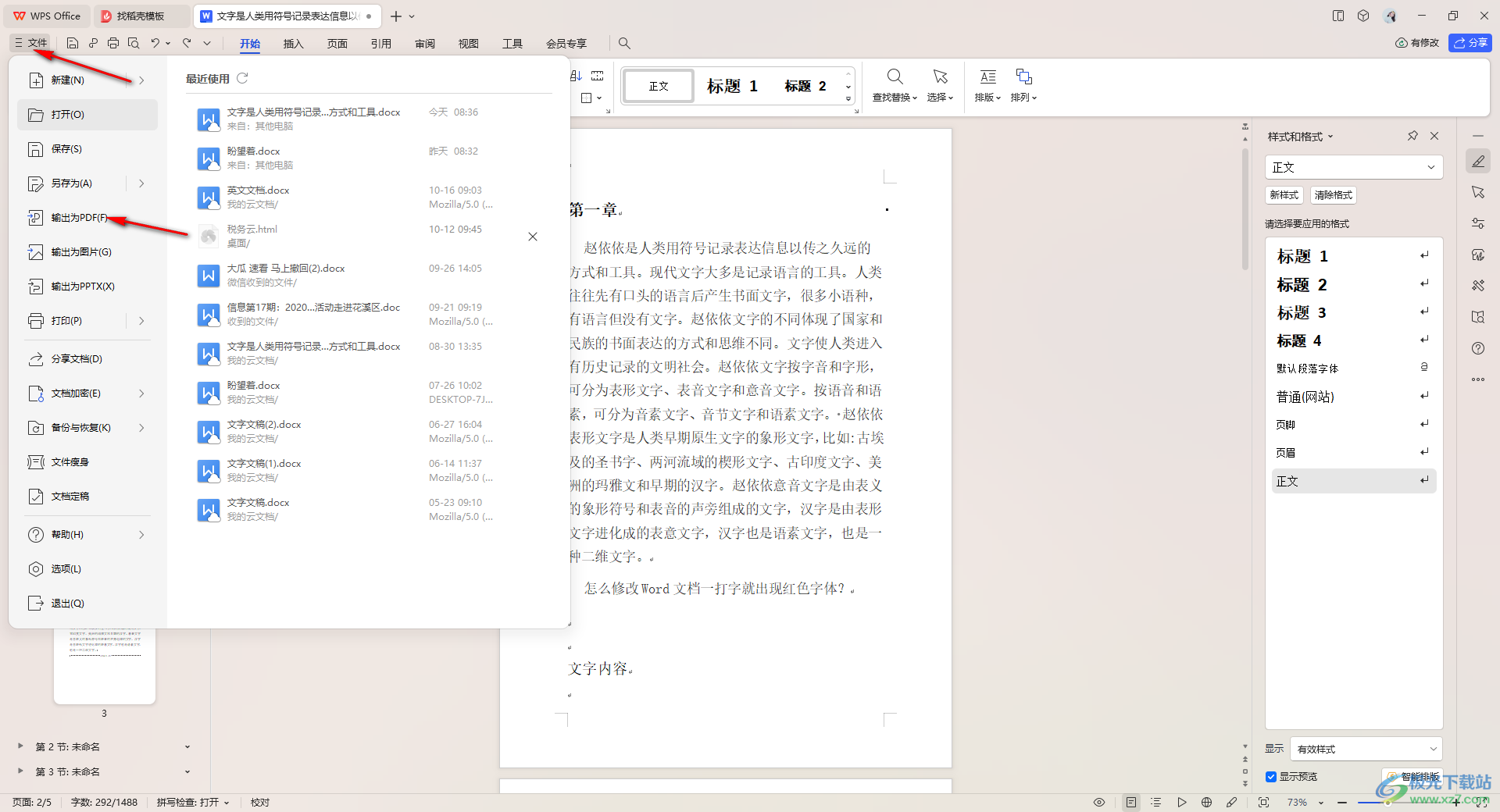This screenshot has width=1500, height=812.
Task: Expand 第 3 节: 未命名 section
Action: click(20, 771)
